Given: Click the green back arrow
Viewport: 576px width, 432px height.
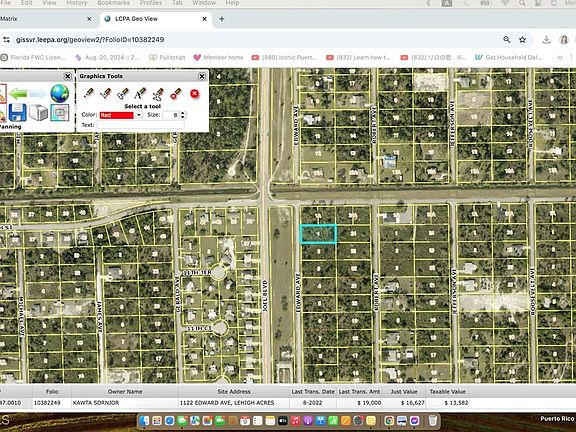Looking at the screenshot, I should tap(18, 94).
